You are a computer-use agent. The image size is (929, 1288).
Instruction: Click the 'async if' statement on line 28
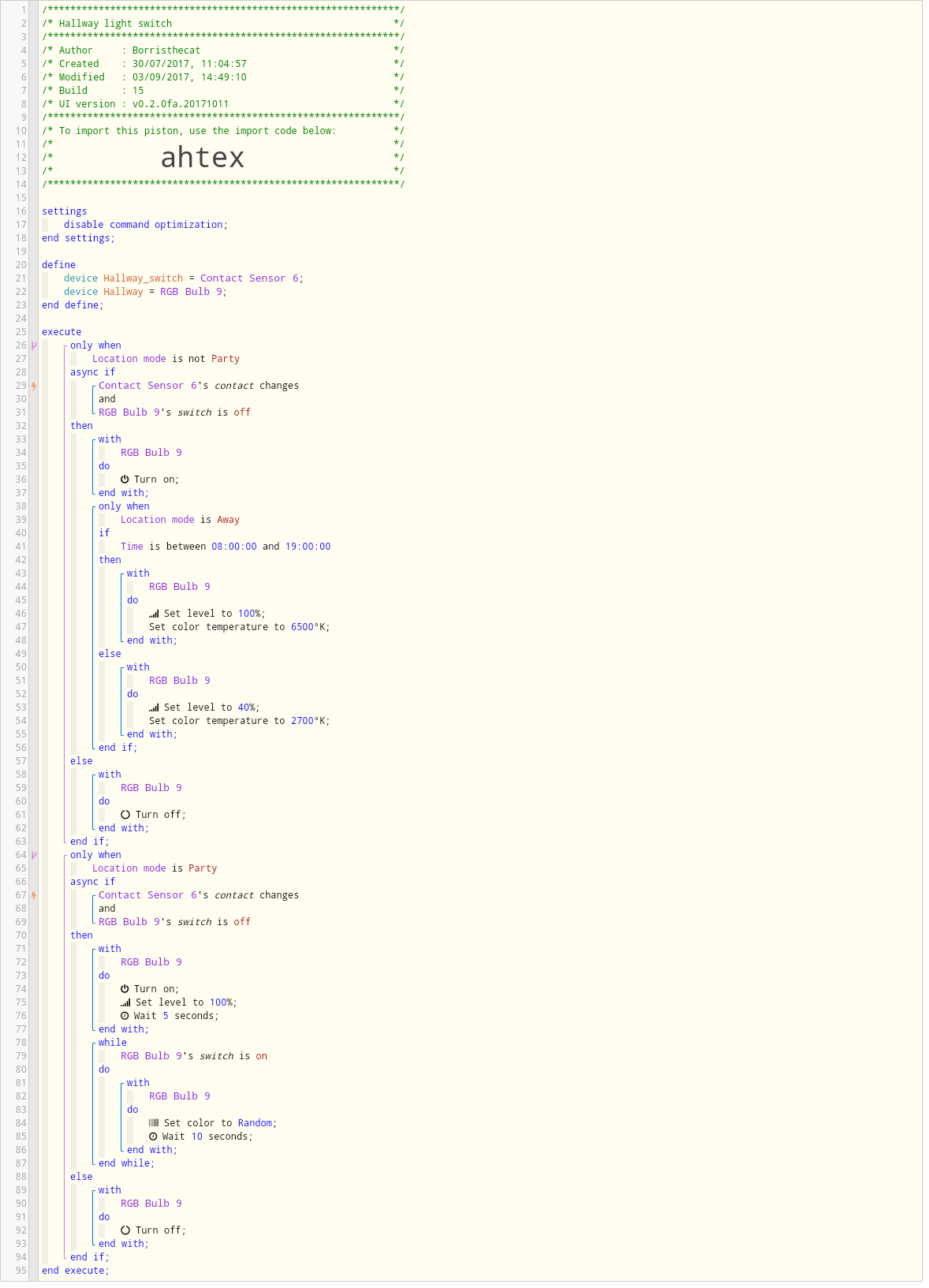[92, 372]
